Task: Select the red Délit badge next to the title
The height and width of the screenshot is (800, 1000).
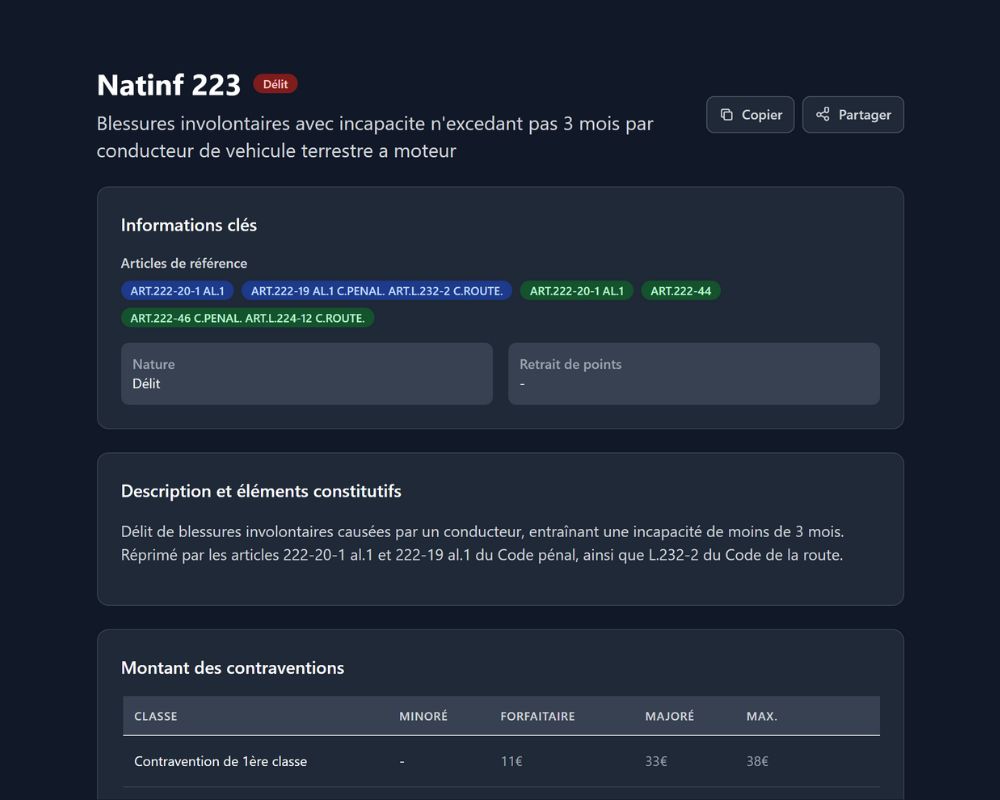Action: tap(275, 84)
